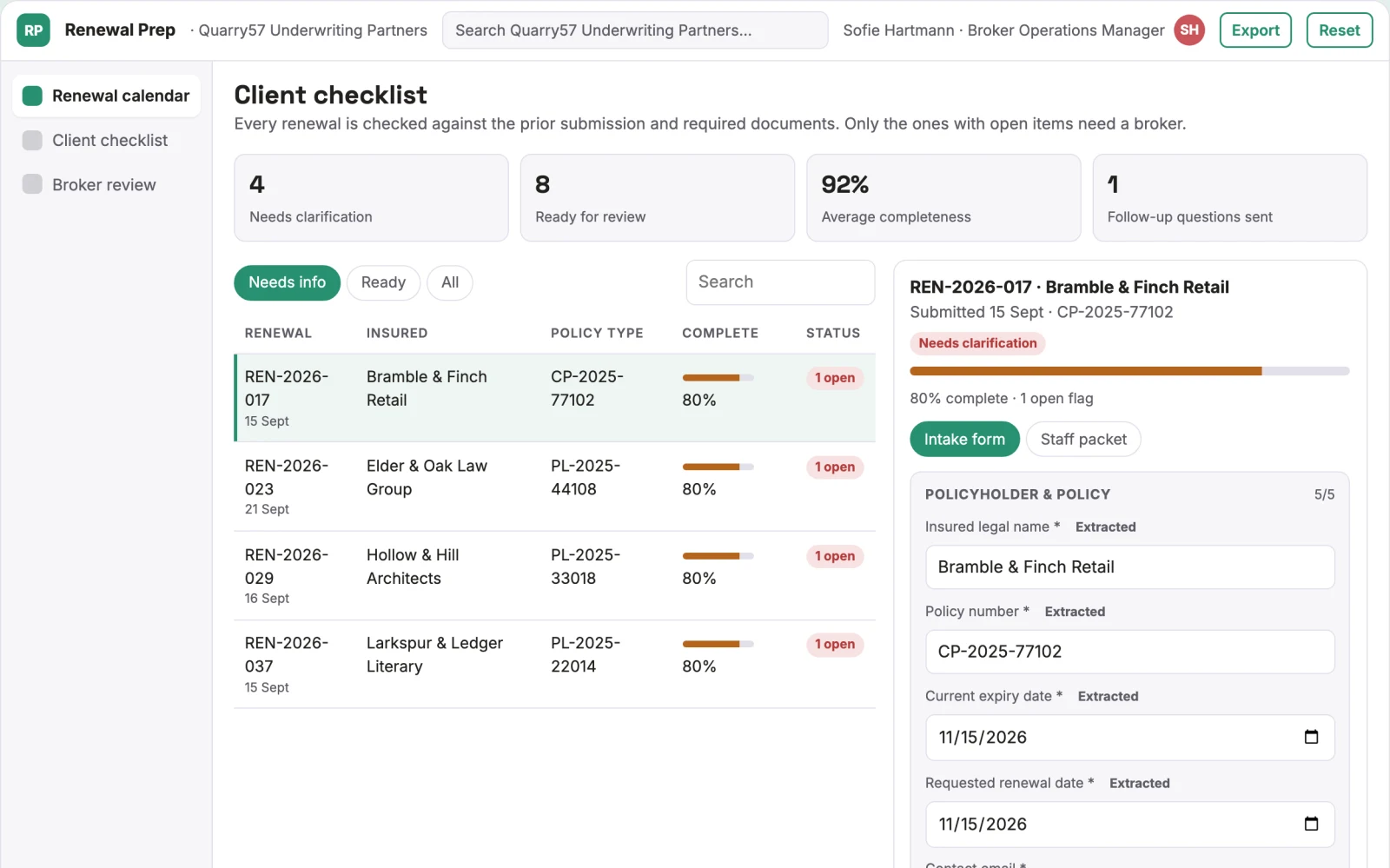Click the detail panel completeness progress bar
This screenshot has height=868, width=1390.
click(x=1129, y=371)
